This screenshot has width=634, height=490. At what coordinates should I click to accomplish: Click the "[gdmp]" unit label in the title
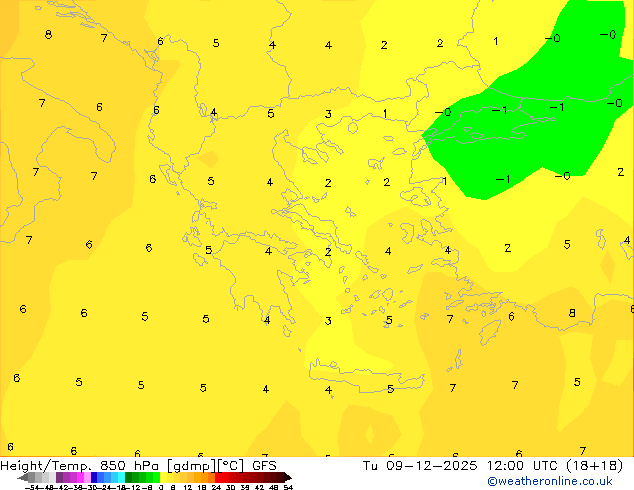[x=192, y=466]
